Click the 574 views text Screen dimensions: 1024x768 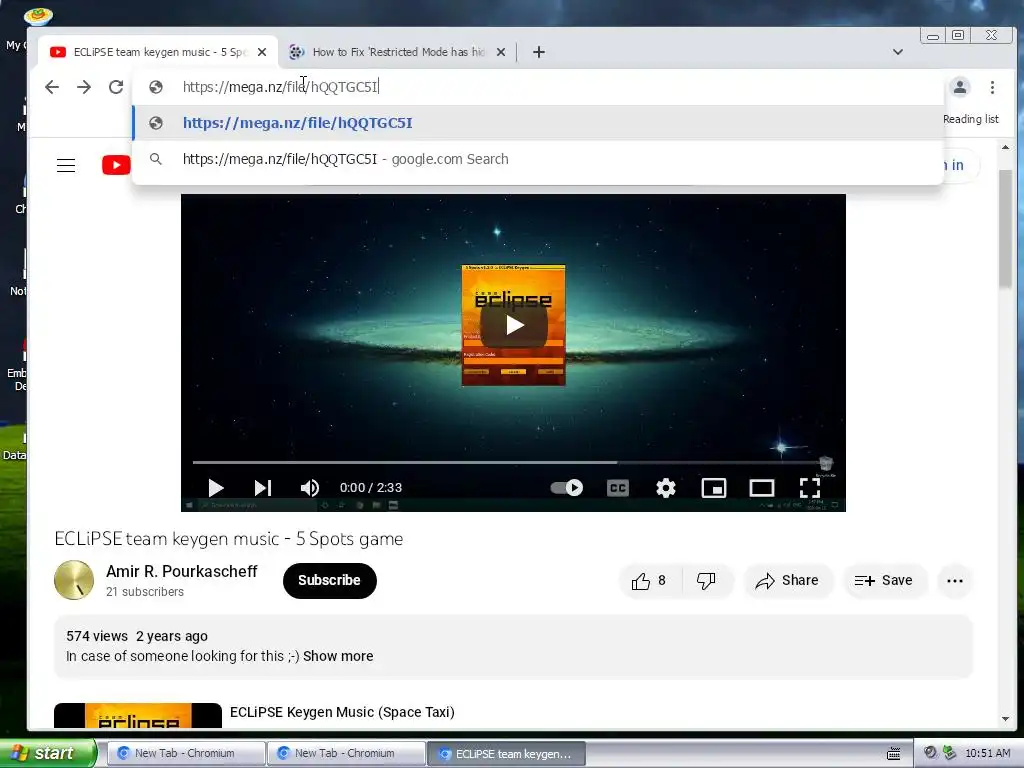97,636
